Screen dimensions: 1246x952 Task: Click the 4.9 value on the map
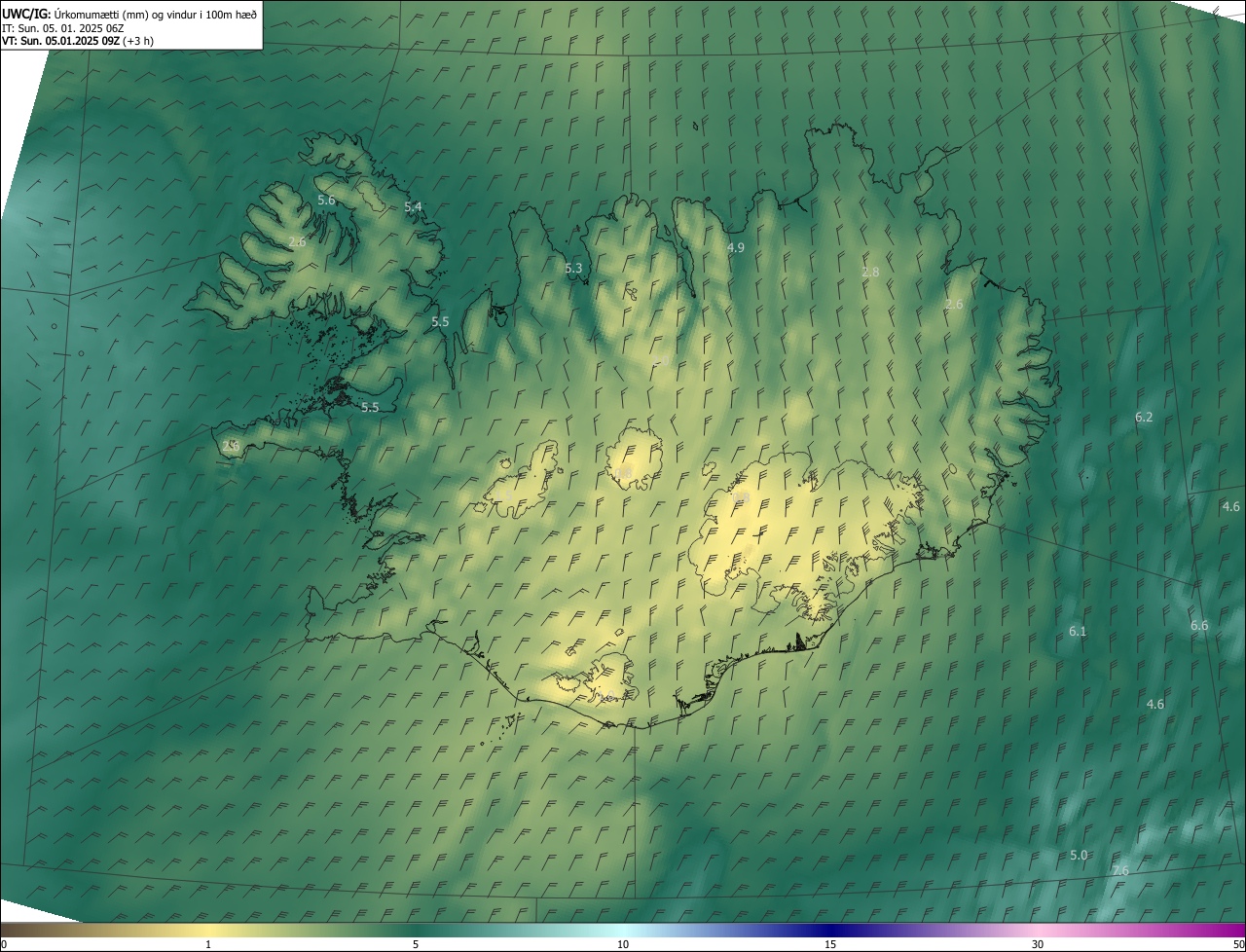pos(736,247)
